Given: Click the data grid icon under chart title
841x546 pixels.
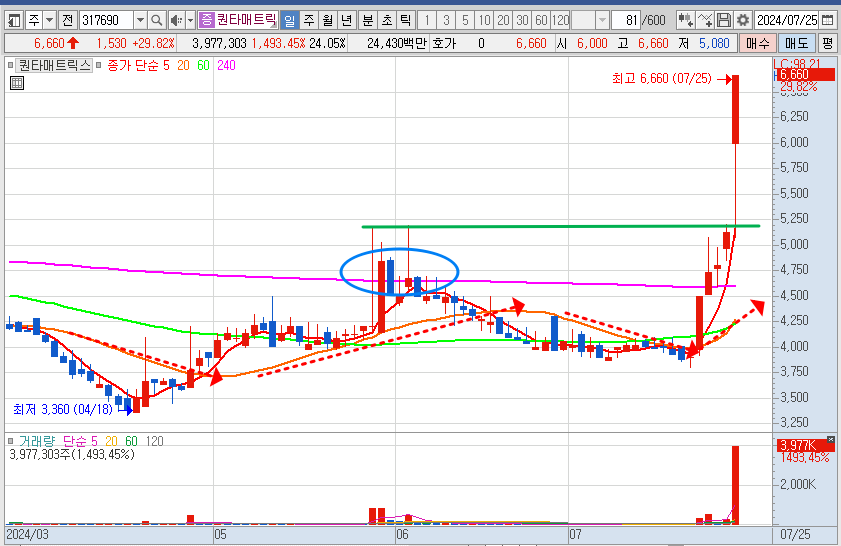Looking at the screenshot, I should coord(17,83).
